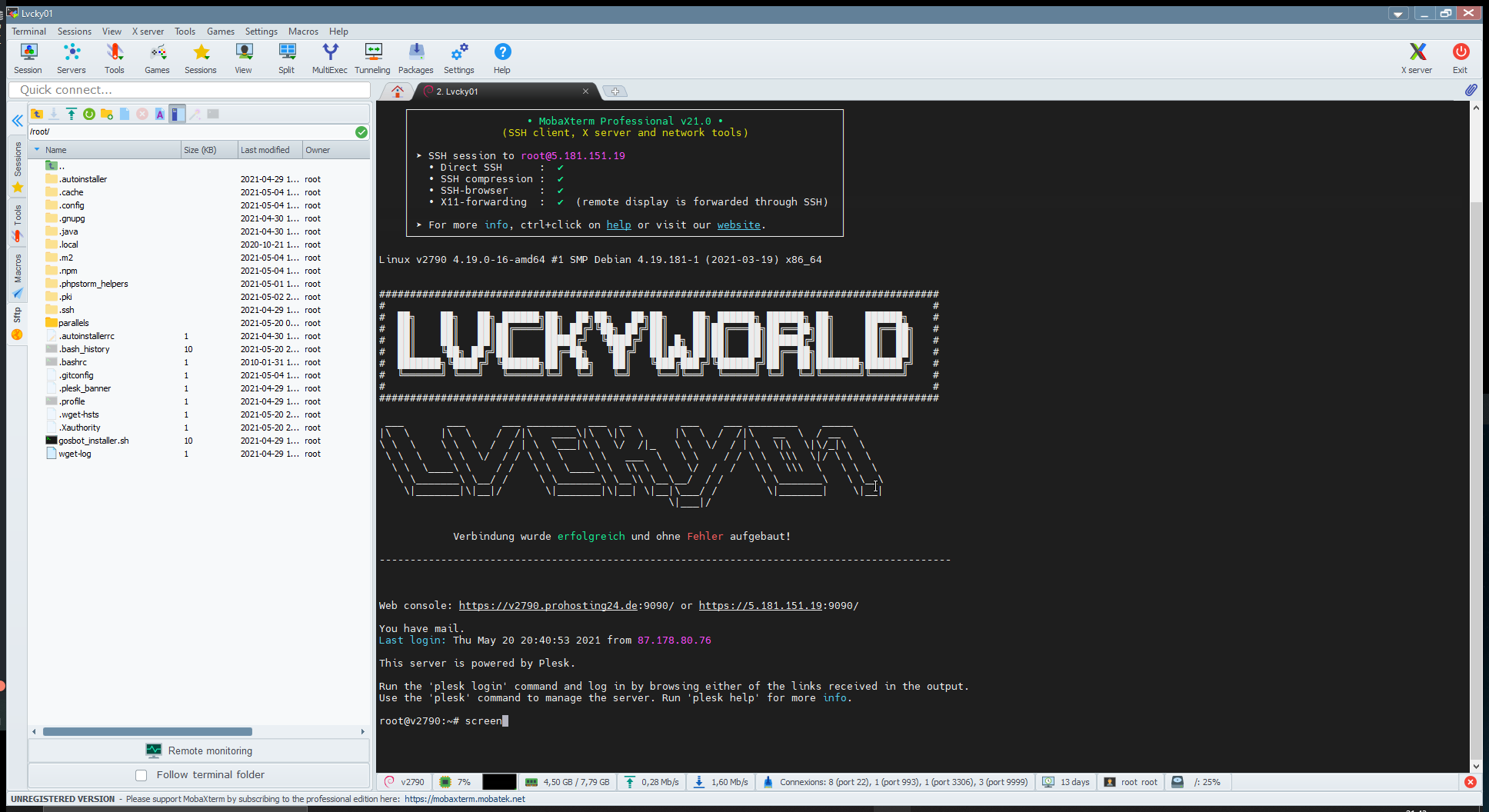Go to parent directory in the SFTP toolbar

(x=37, y=114)
